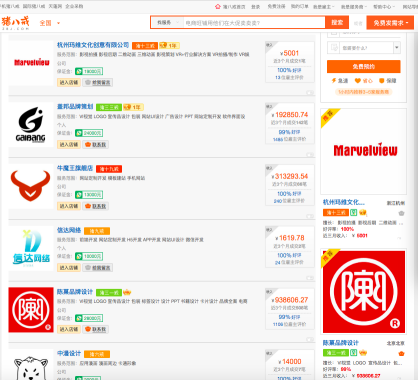Open 杭州玛维文化... link under sidebar ad
The width and height of the screenshot is (418, 380).
pyautogui.click(x=344, y=202)
